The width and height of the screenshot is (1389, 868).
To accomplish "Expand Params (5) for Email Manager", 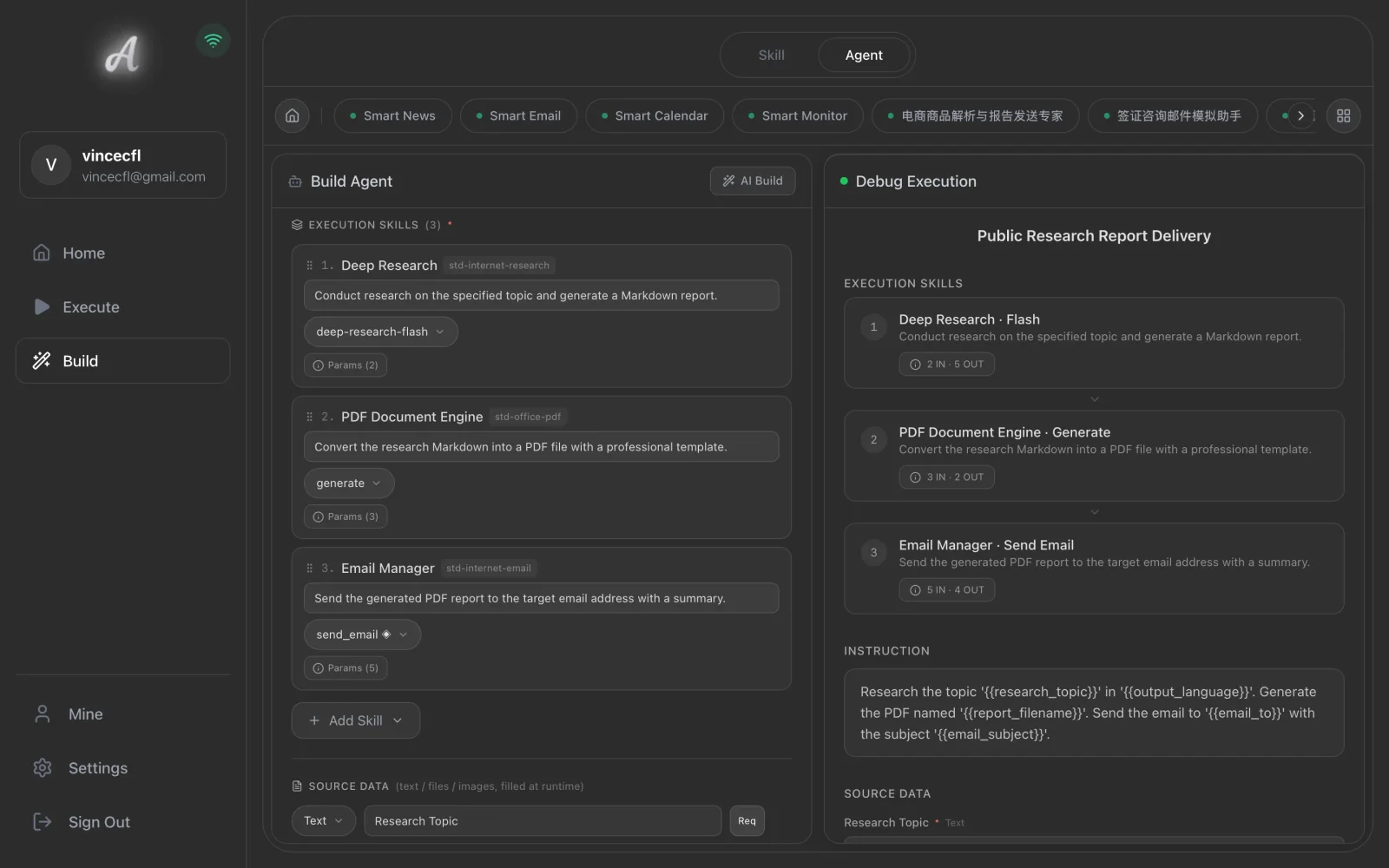I will (x=346, y=668).
